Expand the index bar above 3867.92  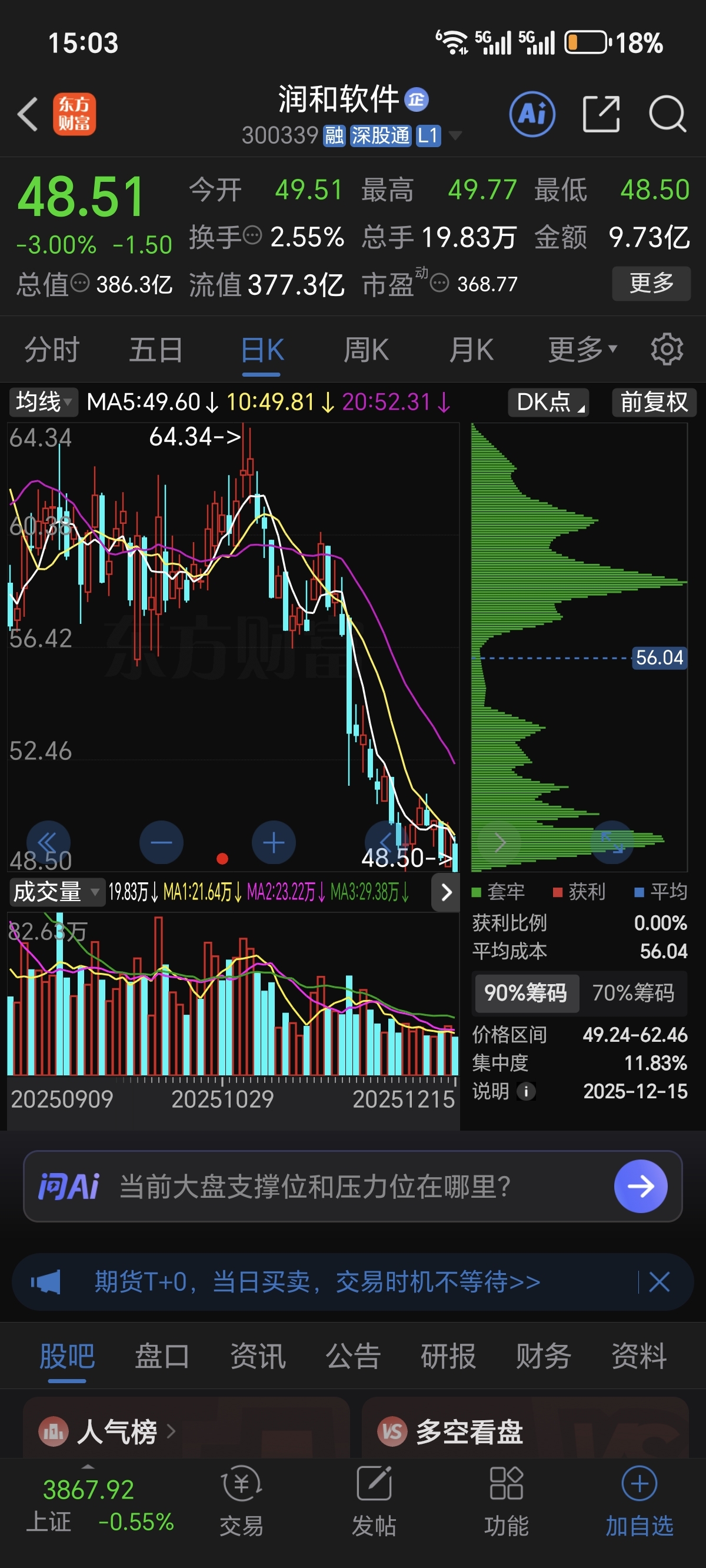[88, 1466]
